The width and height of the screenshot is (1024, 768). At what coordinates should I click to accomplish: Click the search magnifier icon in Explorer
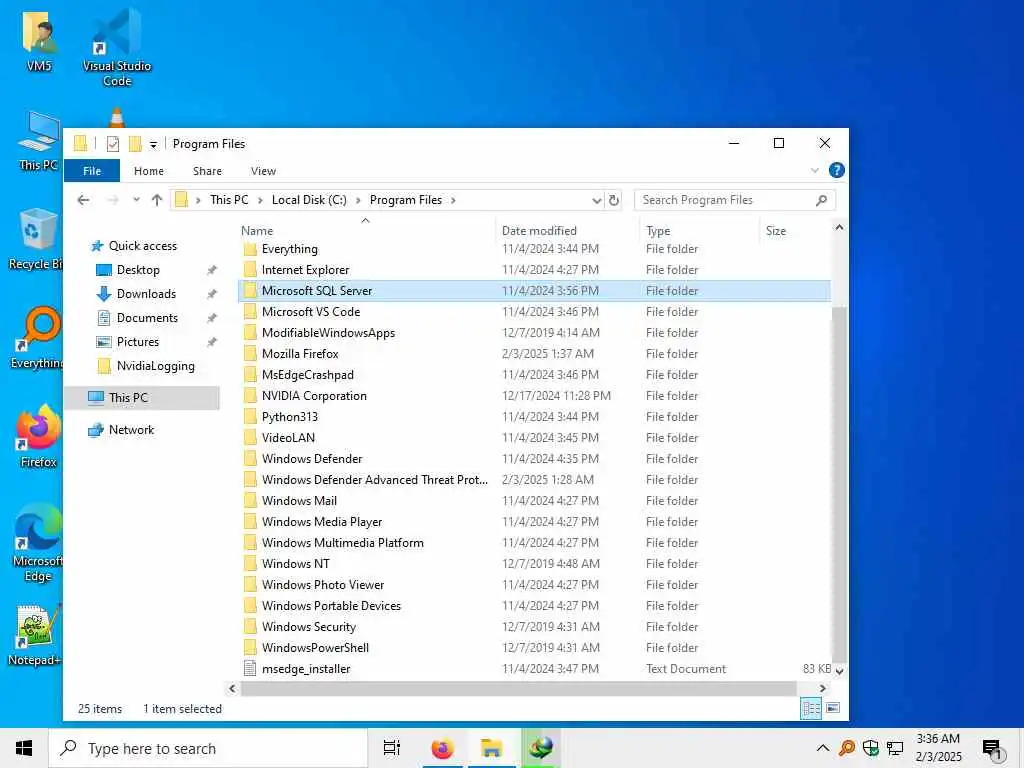pyautogui.click(x=822, y=200)
